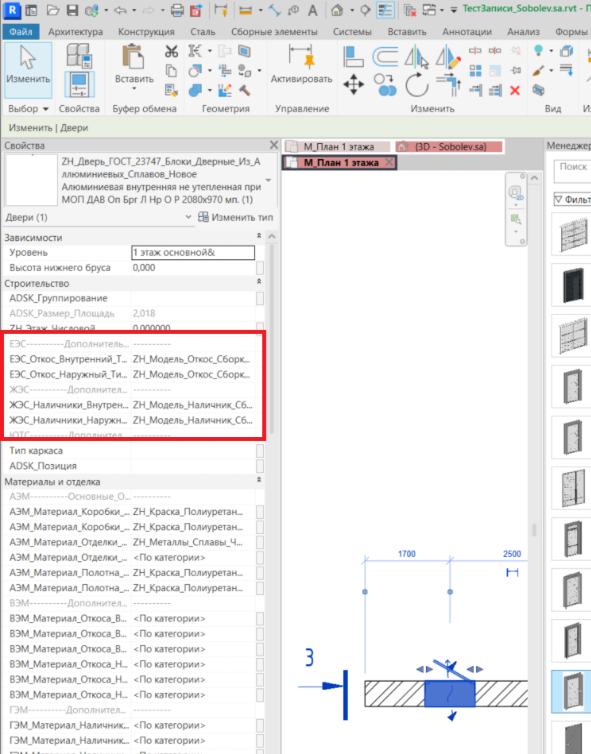Screen dimensions: 591x754
Task: Collapse the Зависимости section
Action: pos(259,236)
